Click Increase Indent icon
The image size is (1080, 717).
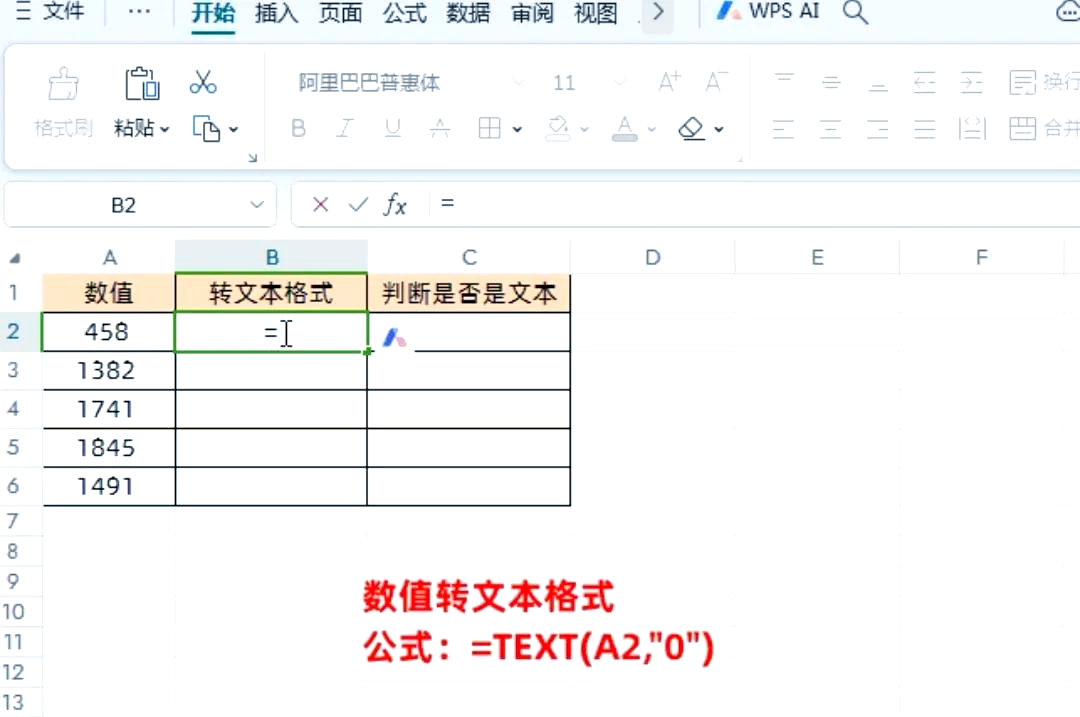point(971,83)
